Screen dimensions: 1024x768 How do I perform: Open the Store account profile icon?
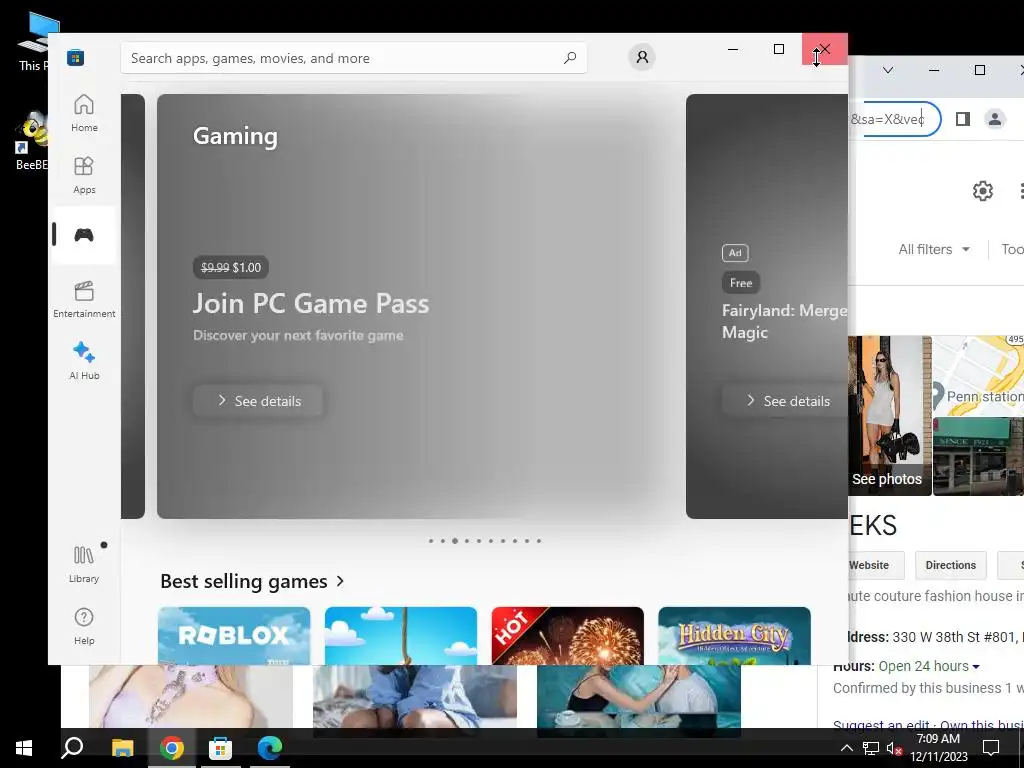click(x=642, y=57)
